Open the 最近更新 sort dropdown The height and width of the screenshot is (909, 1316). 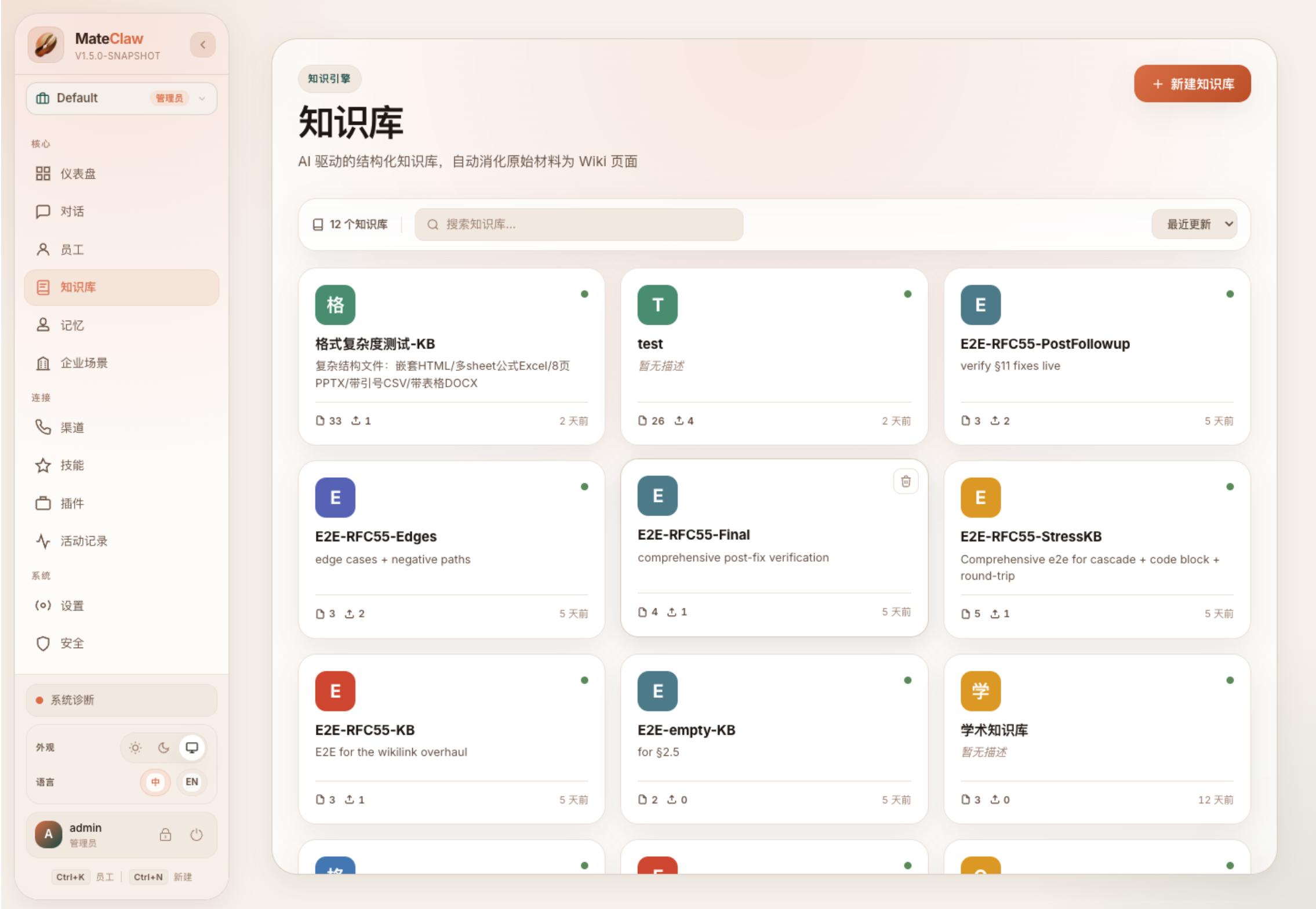pos(1194,224)
